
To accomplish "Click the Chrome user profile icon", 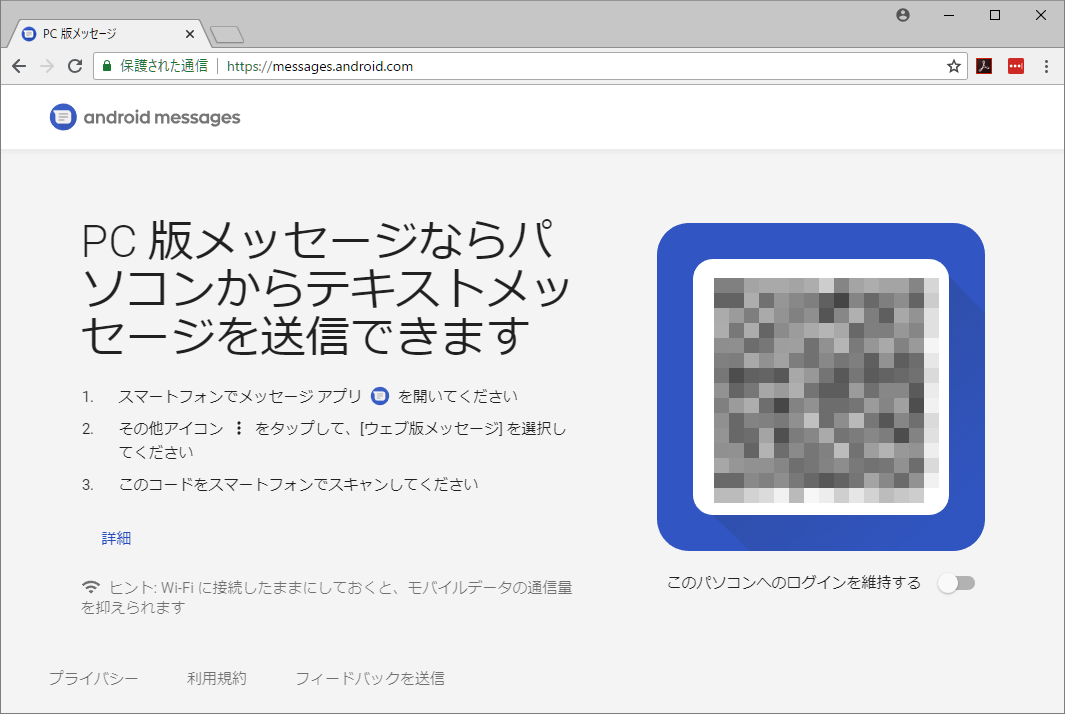I will coord(903,15).
